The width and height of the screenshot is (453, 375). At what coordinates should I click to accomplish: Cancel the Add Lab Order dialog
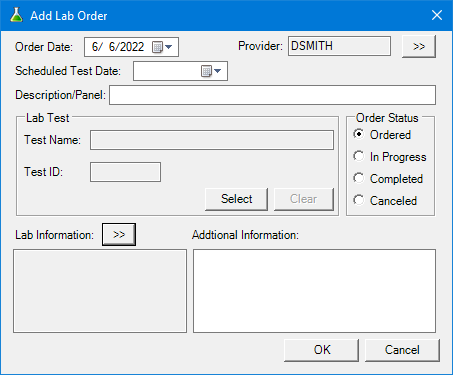402,350
